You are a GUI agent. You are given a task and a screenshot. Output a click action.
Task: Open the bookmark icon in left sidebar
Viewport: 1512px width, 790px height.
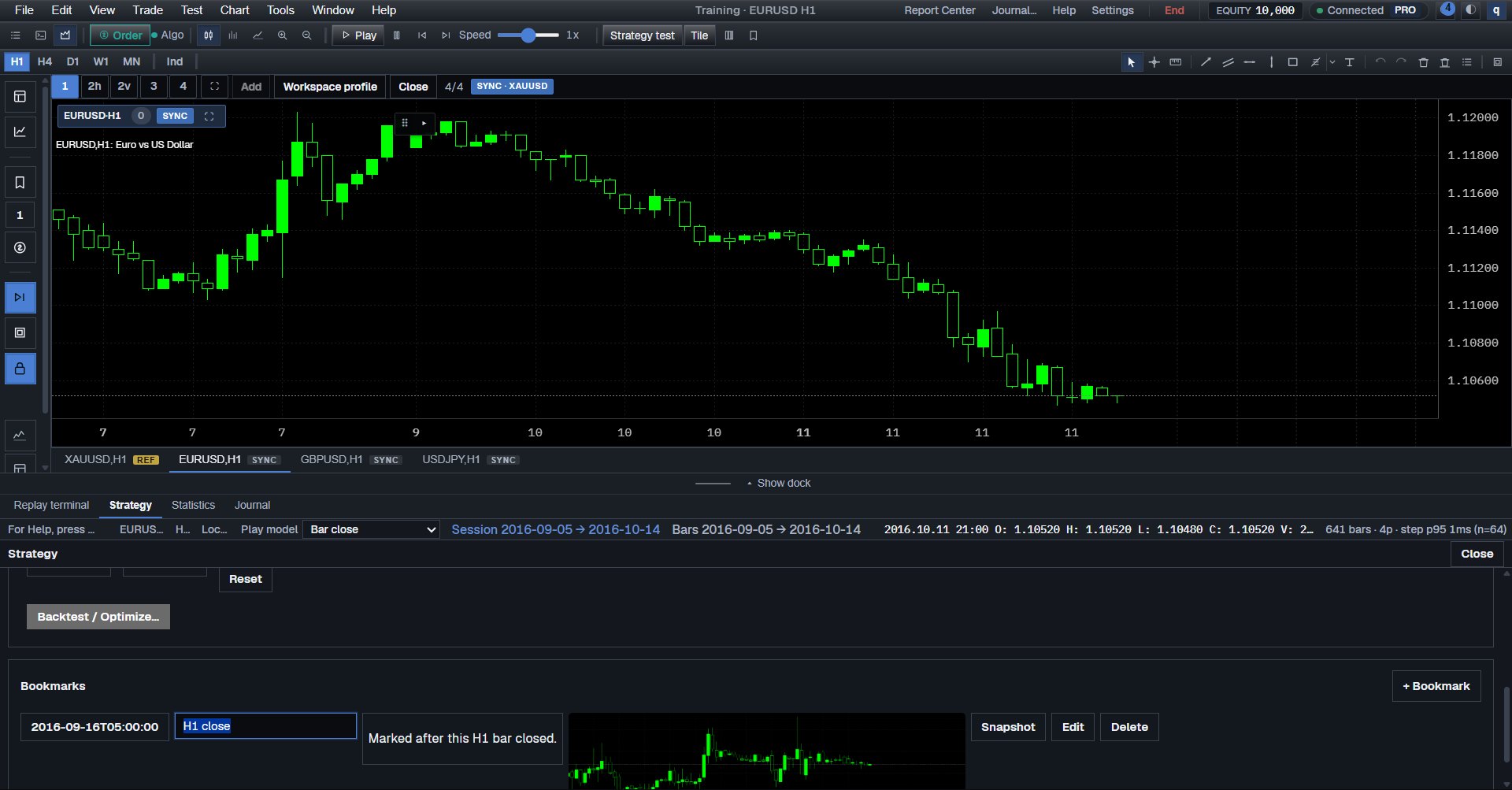pyautogui.click(x=20, y=183)
